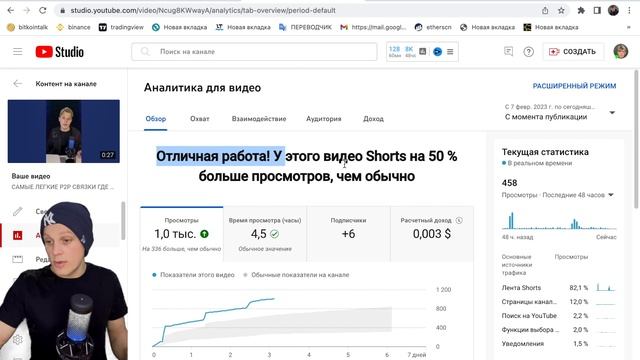Open the tradingview bookmark
This screenshot has width=640, height=360.
click(x=121, y=27)
